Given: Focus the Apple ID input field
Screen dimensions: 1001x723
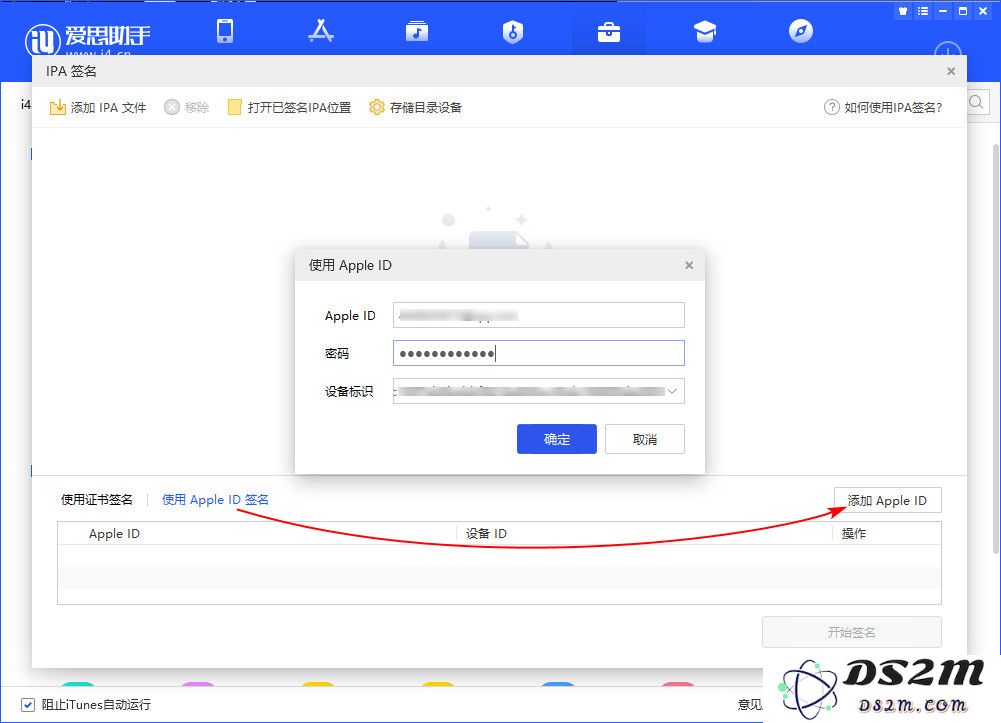Looking at the screenshot, I should pos(539,315).
